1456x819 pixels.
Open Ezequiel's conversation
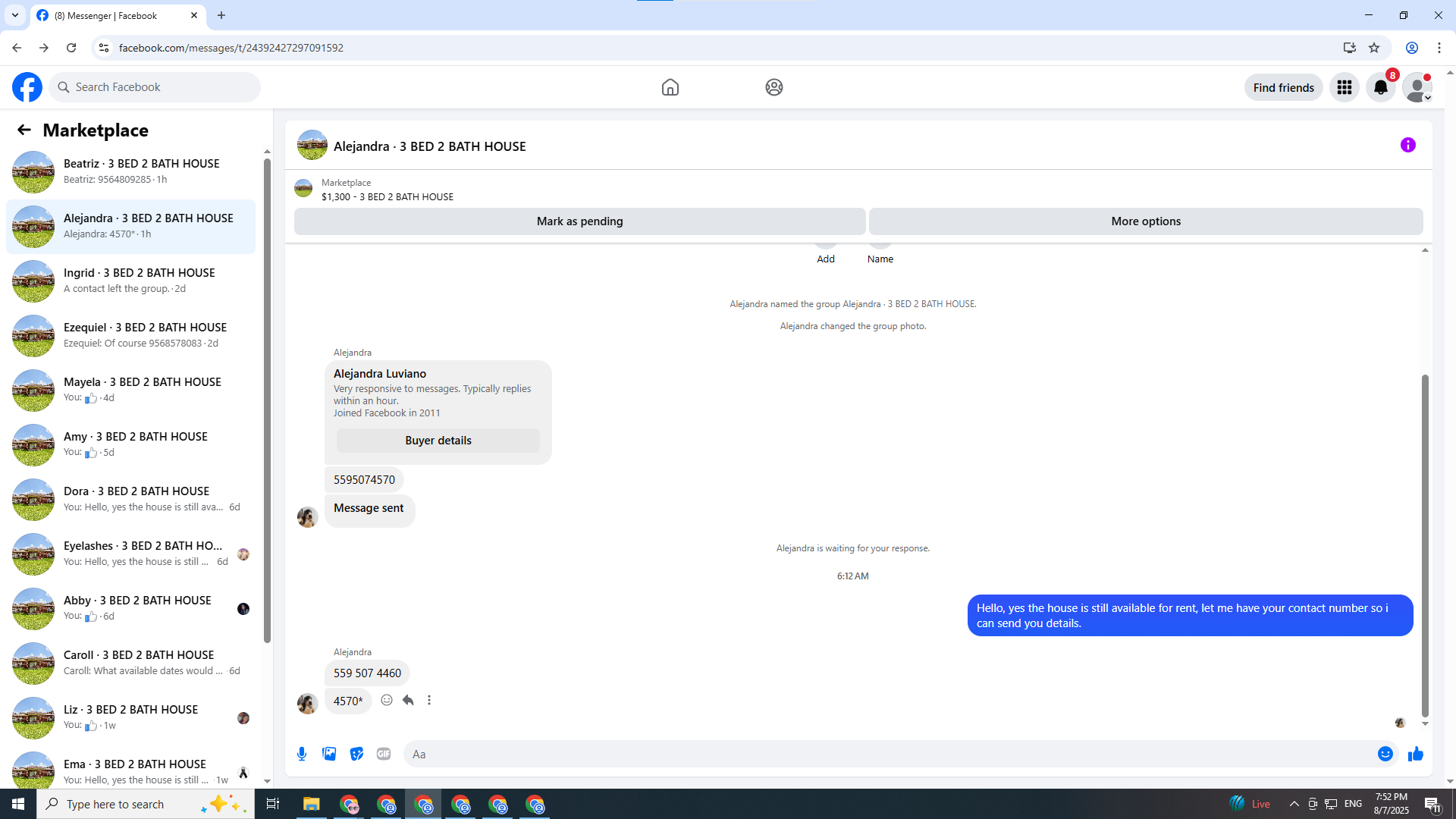tap(131, 336)
